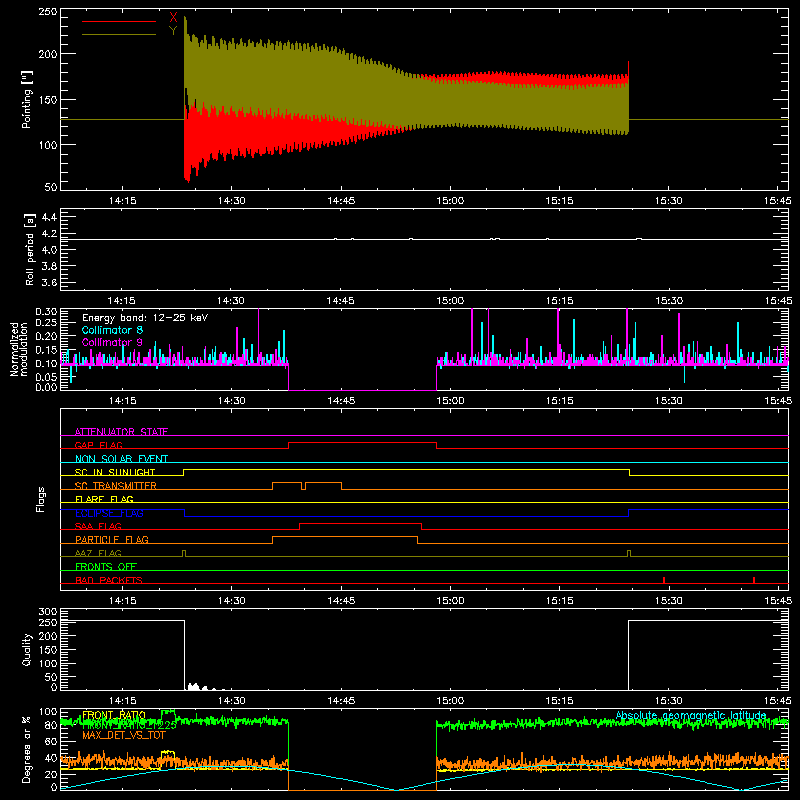800x800 pixels.
Task: Click the SAA_FLAG label
Action: tap(98, 526)
